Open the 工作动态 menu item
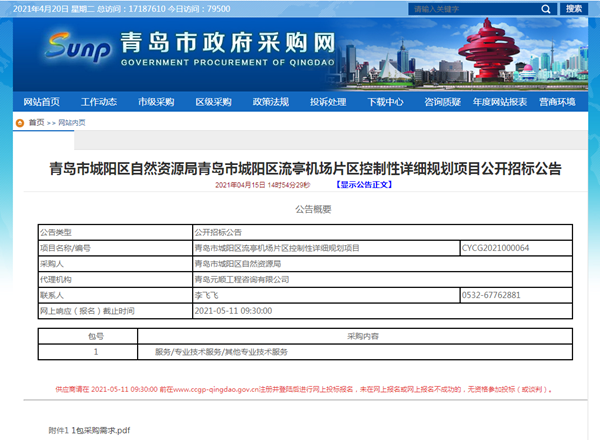This screenshot has width=600, height=440. [99, 102]
